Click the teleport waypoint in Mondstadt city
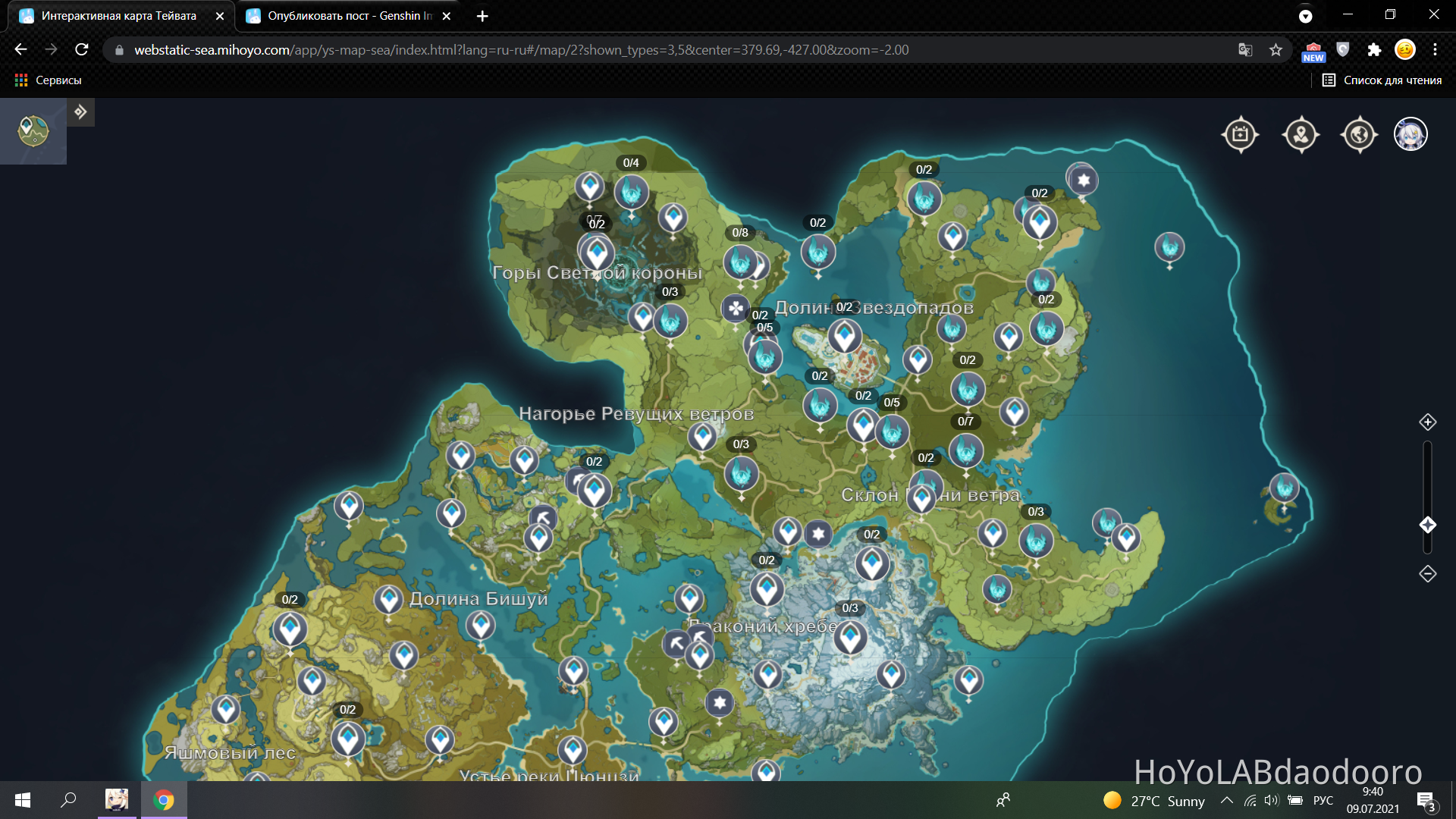This screenshot has height=819, width=1456. (844, 335)
